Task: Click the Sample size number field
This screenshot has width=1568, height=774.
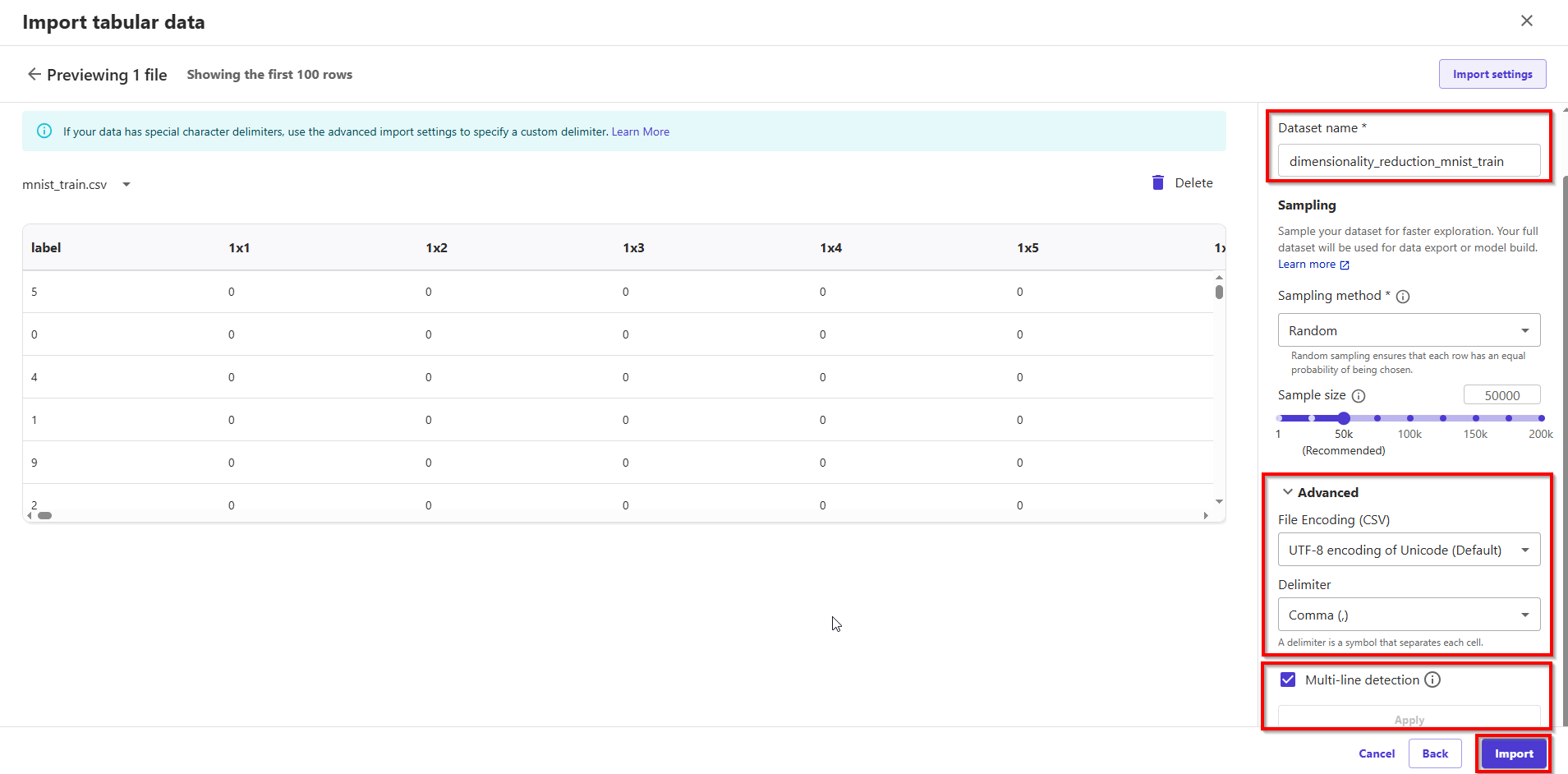Action: [x=1501, y=395]
